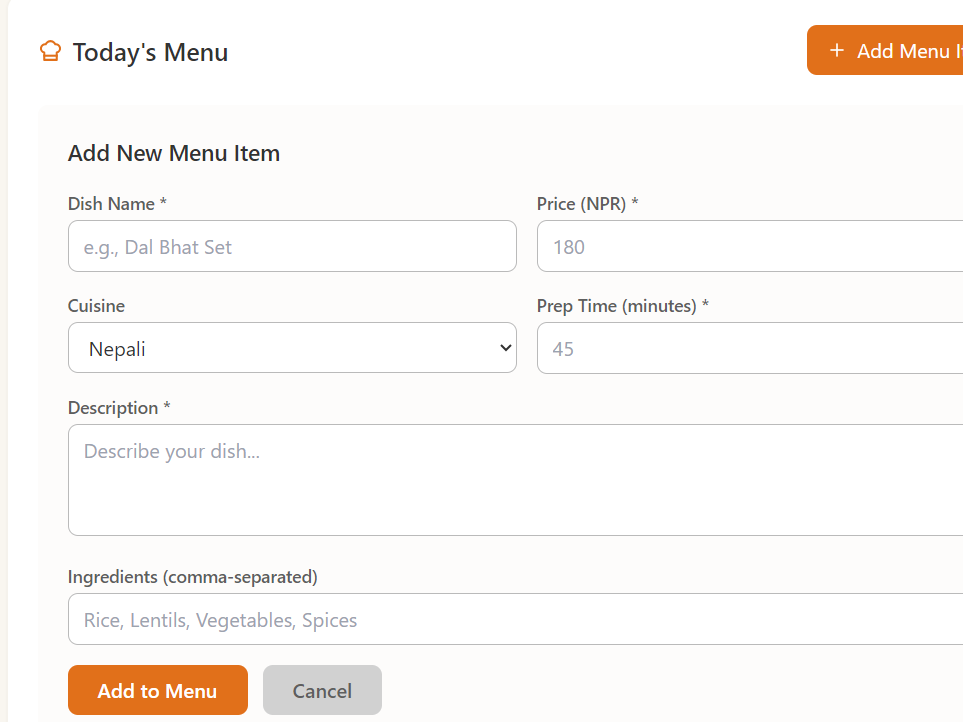The width and height of the screenshot is (963, 722).
Task: Click the Today's Menu heading
Action: (150, 52)
